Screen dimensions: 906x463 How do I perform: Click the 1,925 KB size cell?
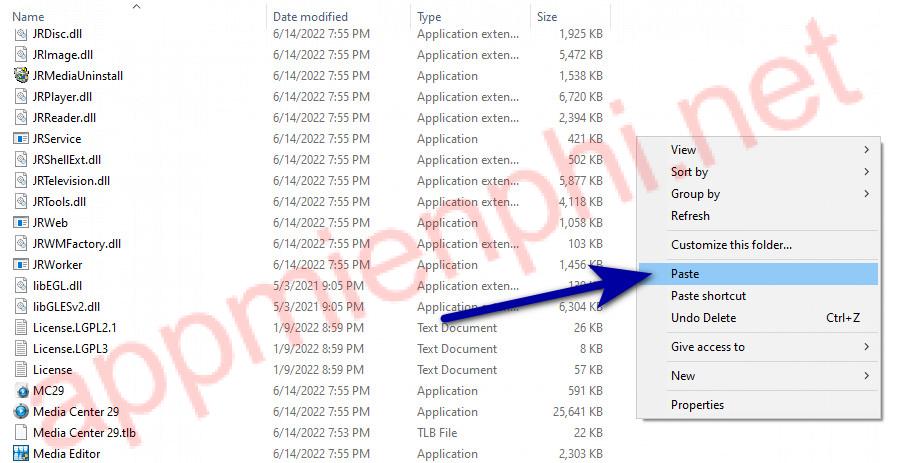(x=581, y=34)
